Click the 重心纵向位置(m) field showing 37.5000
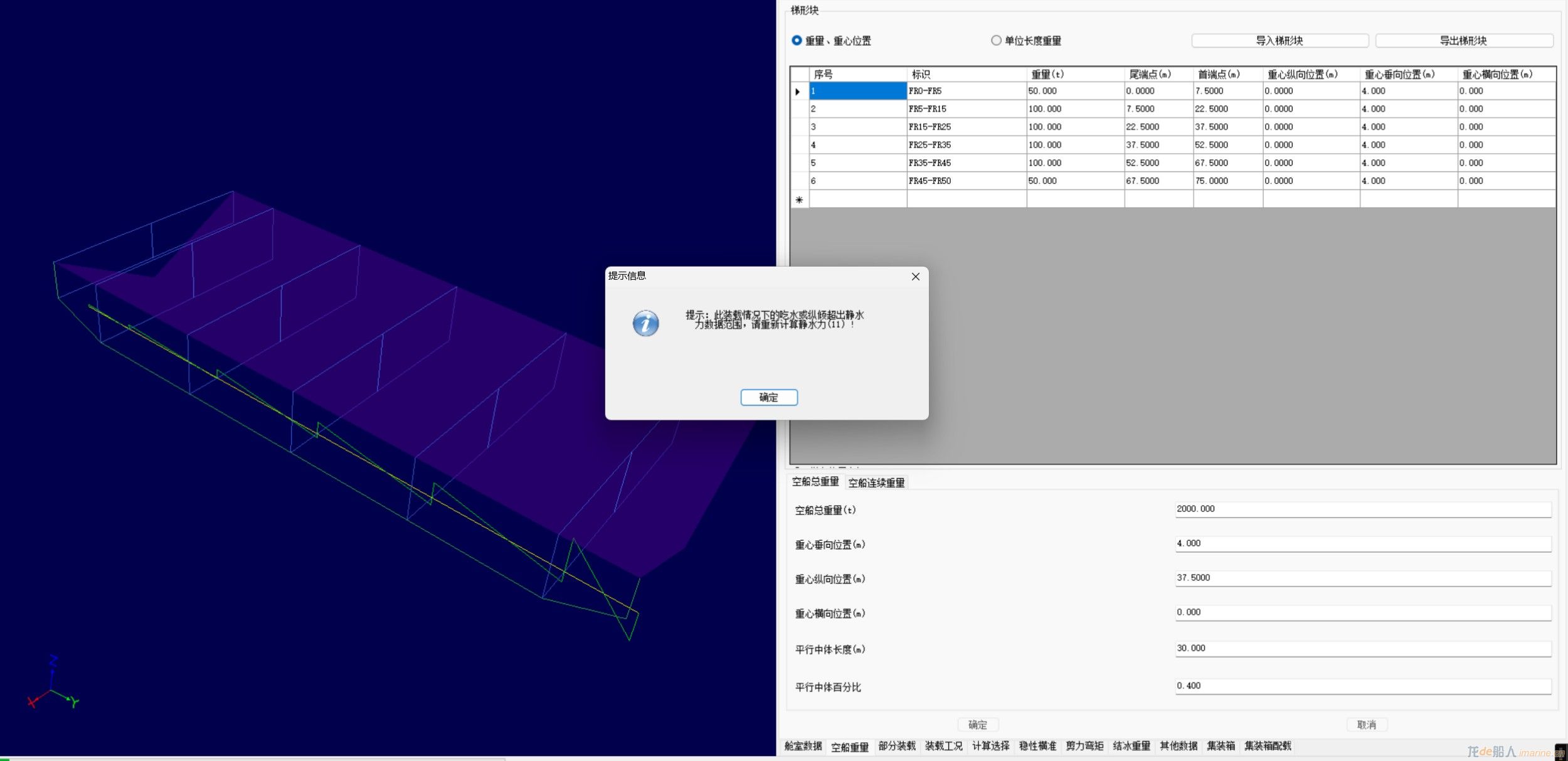The height and width of the screenshot is (761, 1568). click(x=1363, y=578)
